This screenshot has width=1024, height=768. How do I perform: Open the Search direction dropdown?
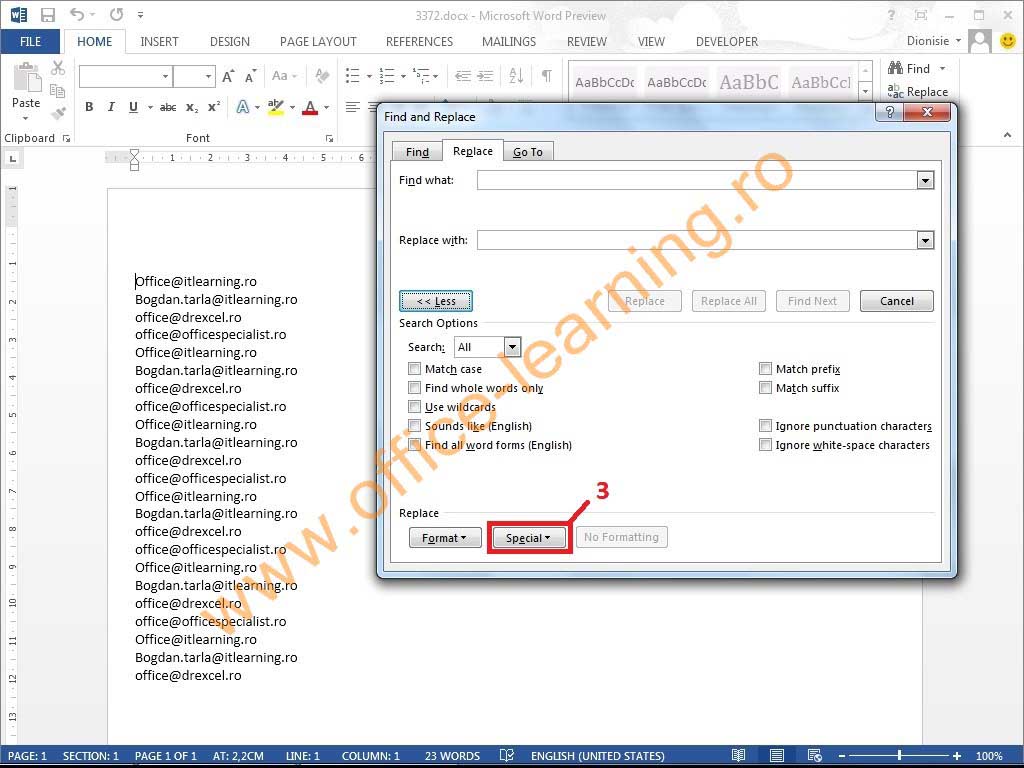pos(513,347)
